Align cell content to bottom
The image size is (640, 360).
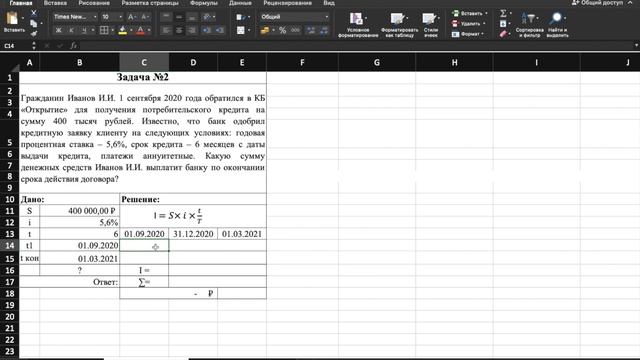point(192,17)
